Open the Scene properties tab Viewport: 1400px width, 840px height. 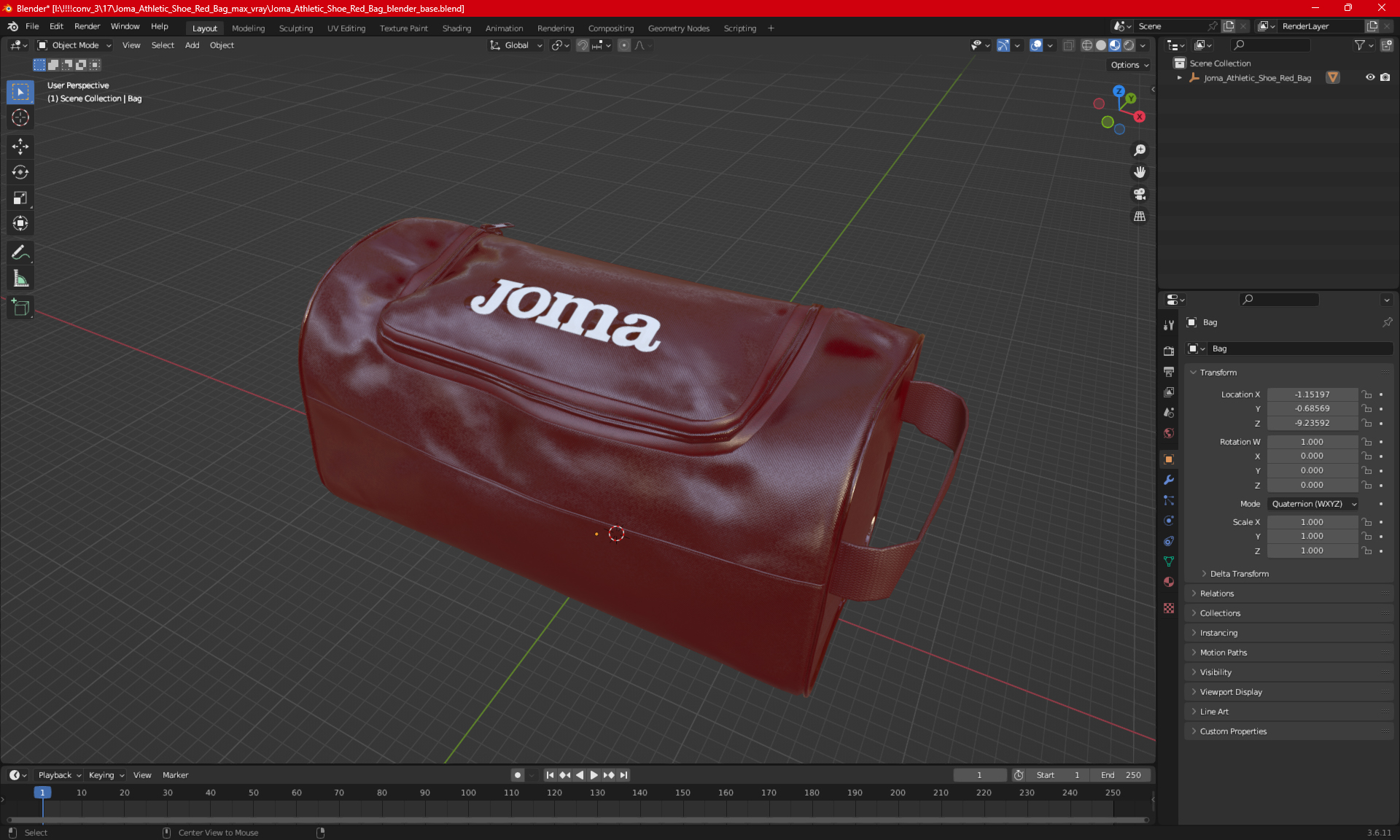point(1169,412)
